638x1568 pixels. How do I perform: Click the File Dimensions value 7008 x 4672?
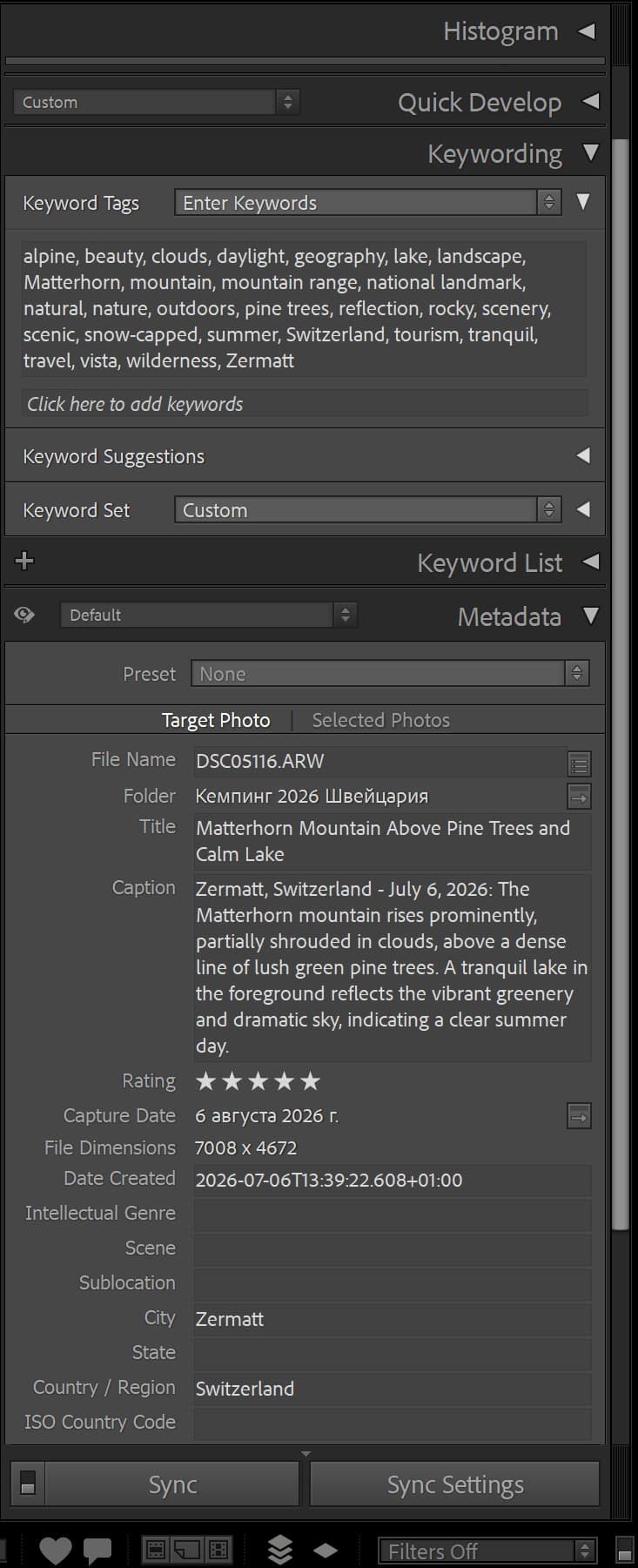(x=246, y=1147)
